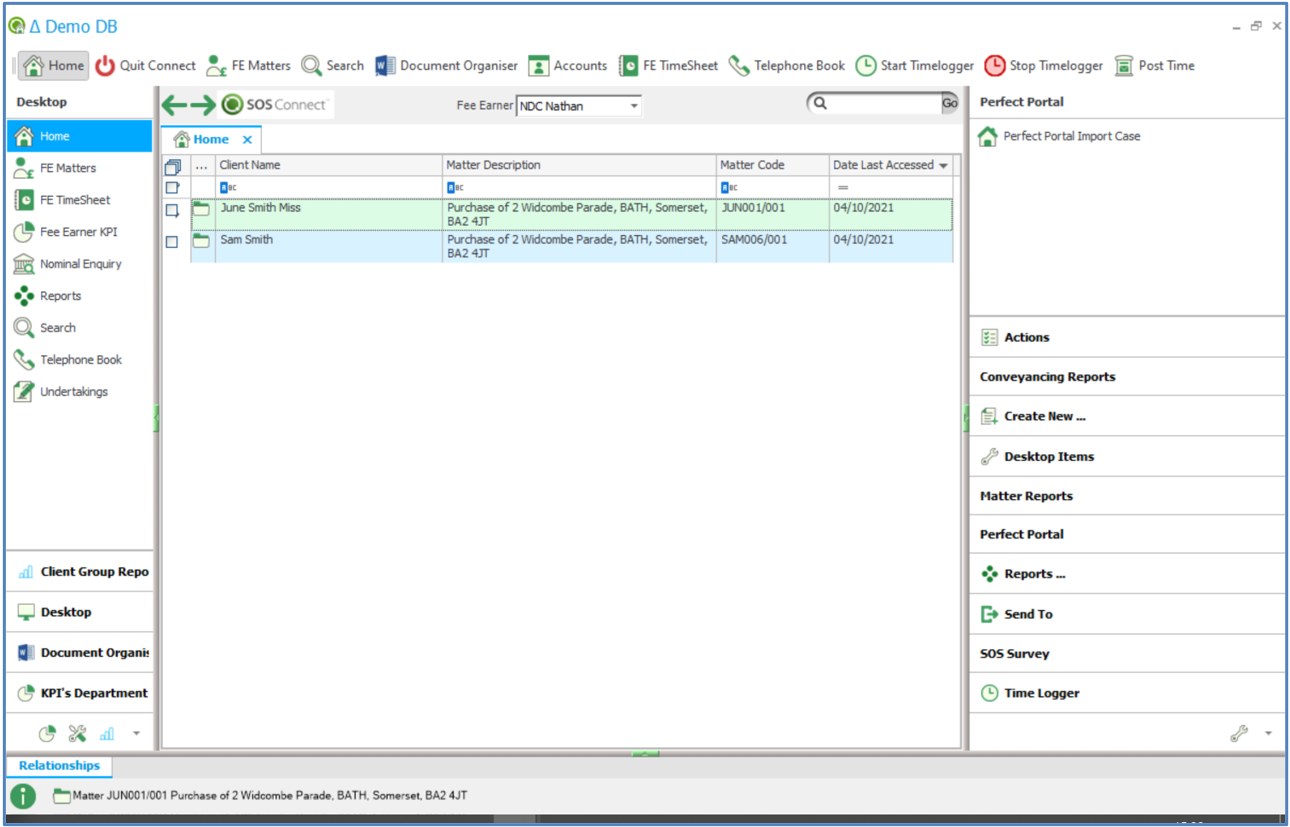Screen dimensions: 1290x827
Task: Toggle the select-all checkbox in filter row
Action: [172, 187]
